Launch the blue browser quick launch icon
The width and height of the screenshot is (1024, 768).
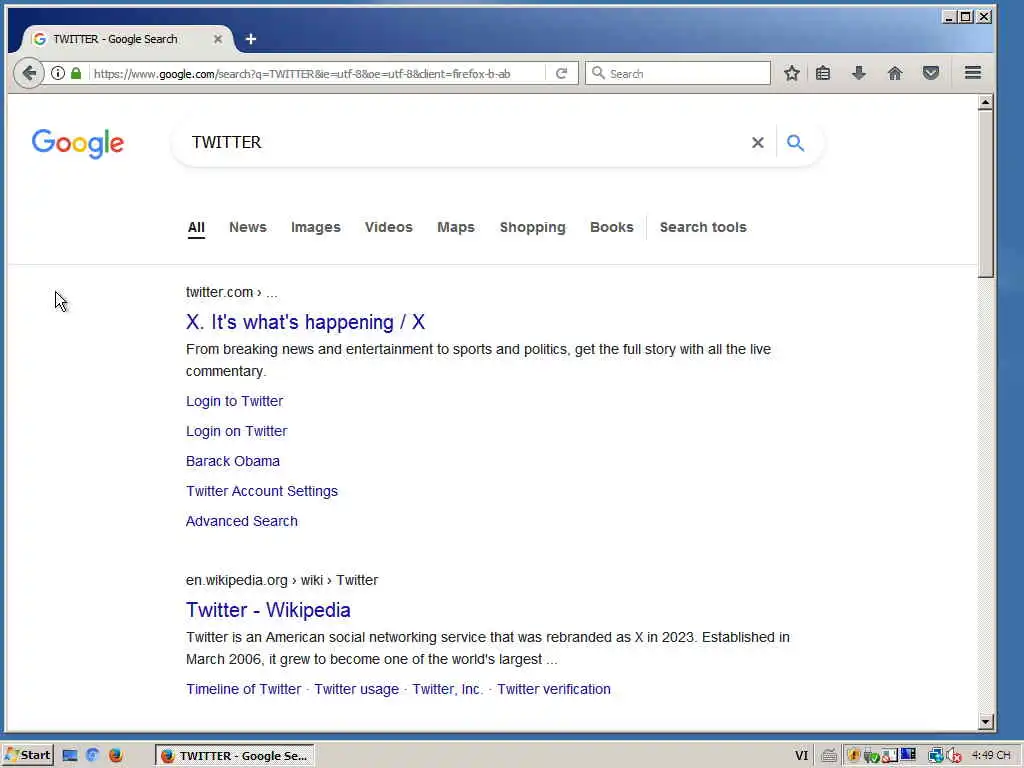tap(92, 755)
